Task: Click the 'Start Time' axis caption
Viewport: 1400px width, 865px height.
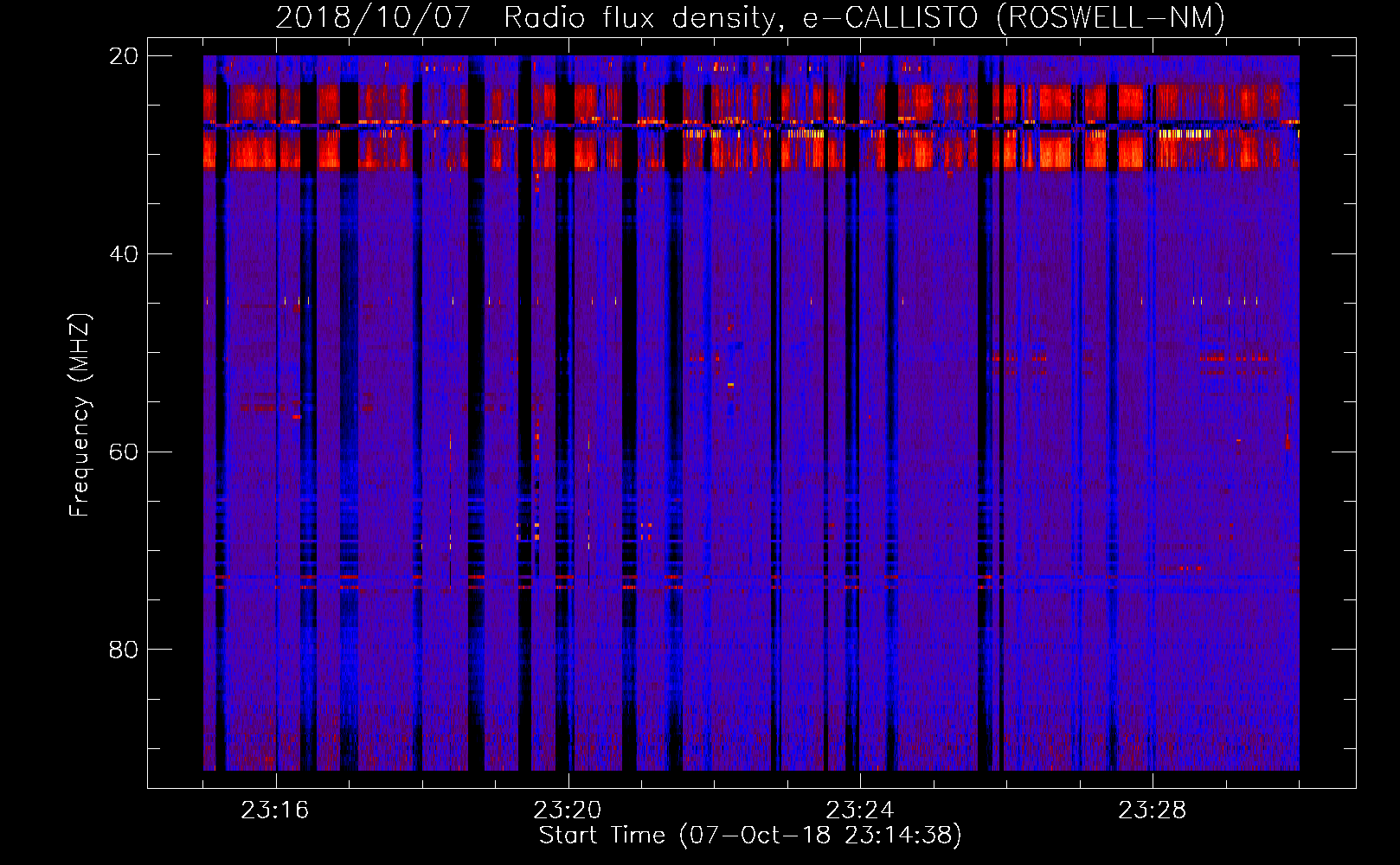Action: coord(750,836)
